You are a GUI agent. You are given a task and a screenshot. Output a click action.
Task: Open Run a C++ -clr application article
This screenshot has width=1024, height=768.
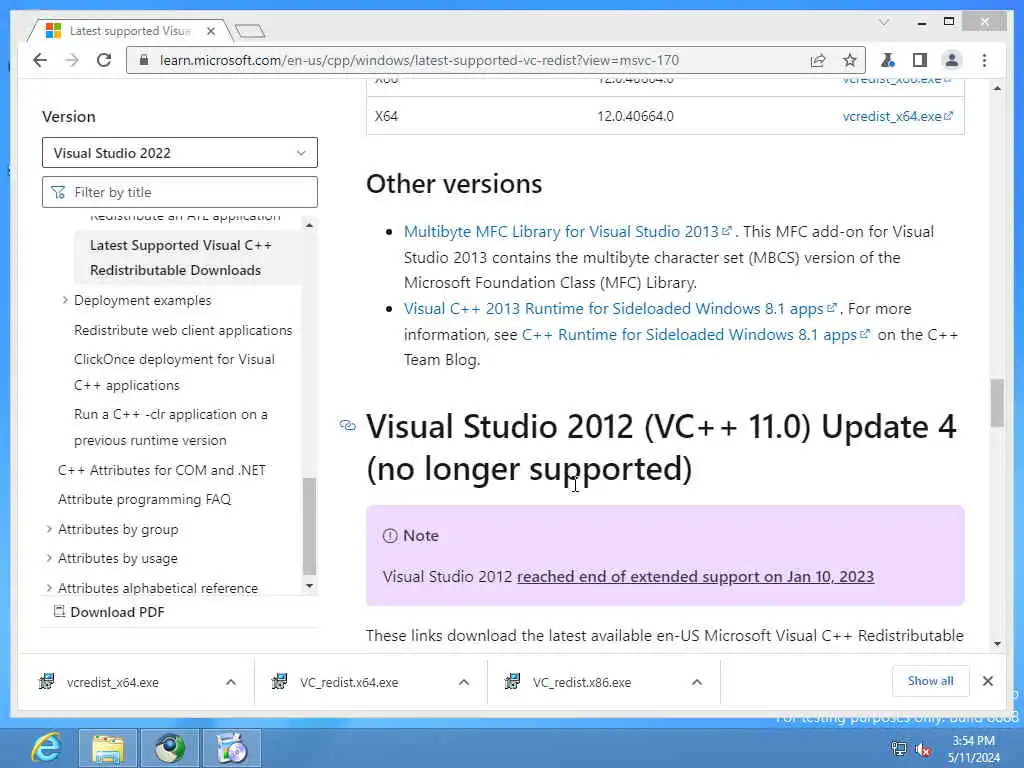[170, 427]
